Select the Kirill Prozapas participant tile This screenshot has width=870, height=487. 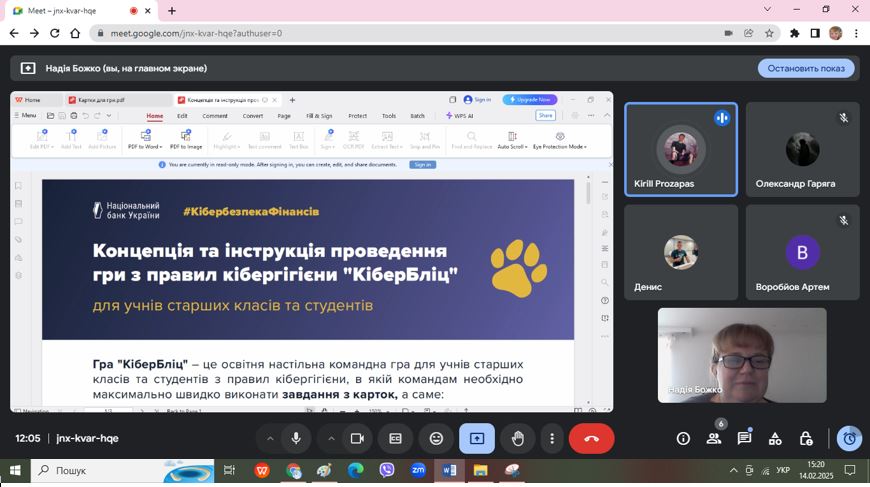tap(681, 149)
